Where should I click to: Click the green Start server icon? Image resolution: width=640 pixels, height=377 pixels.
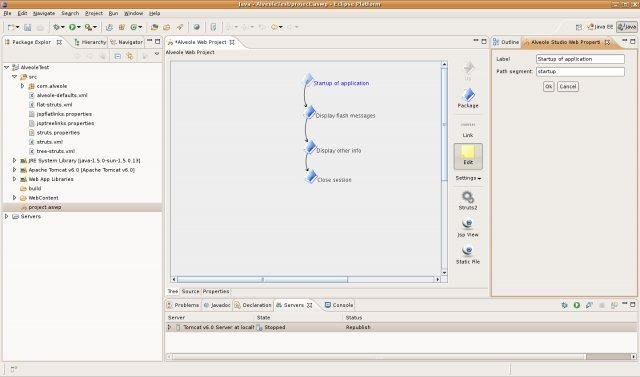click(x=577, y=305)
